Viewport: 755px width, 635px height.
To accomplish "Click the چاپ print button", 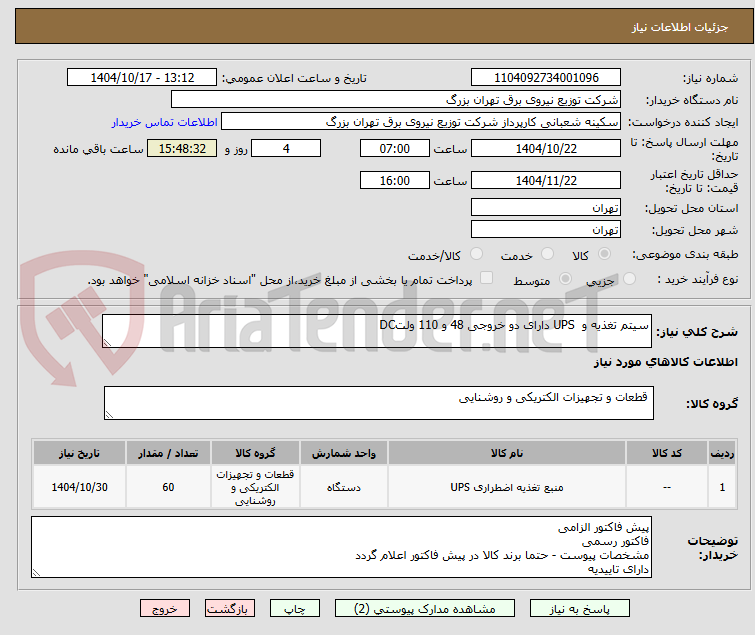I will 295,609.
